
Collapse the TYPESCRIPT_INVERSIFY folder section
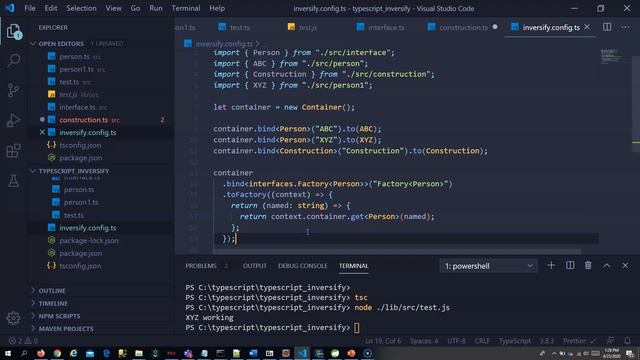74,171
